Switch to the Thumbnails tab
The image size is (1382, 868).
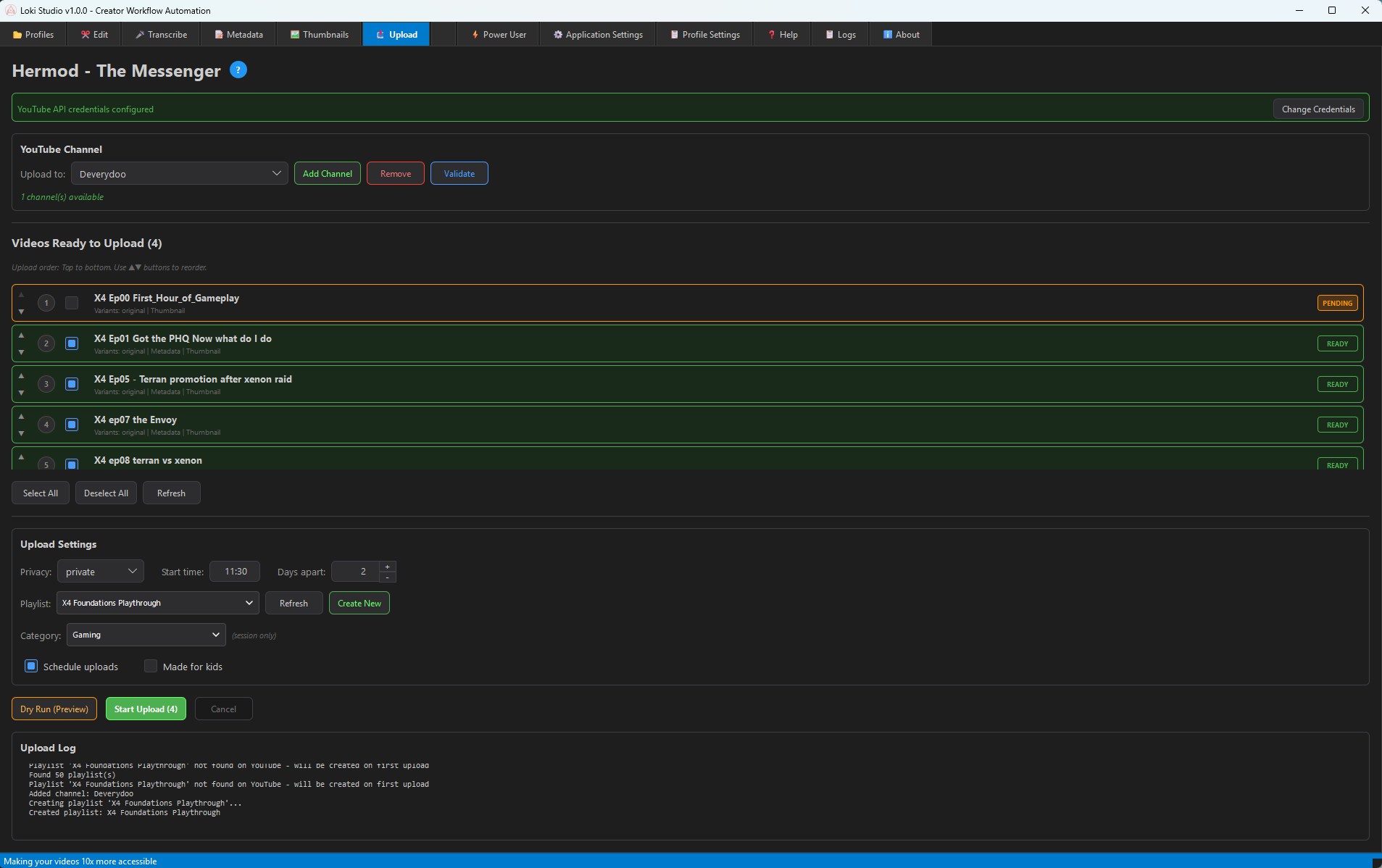point(319,34)
